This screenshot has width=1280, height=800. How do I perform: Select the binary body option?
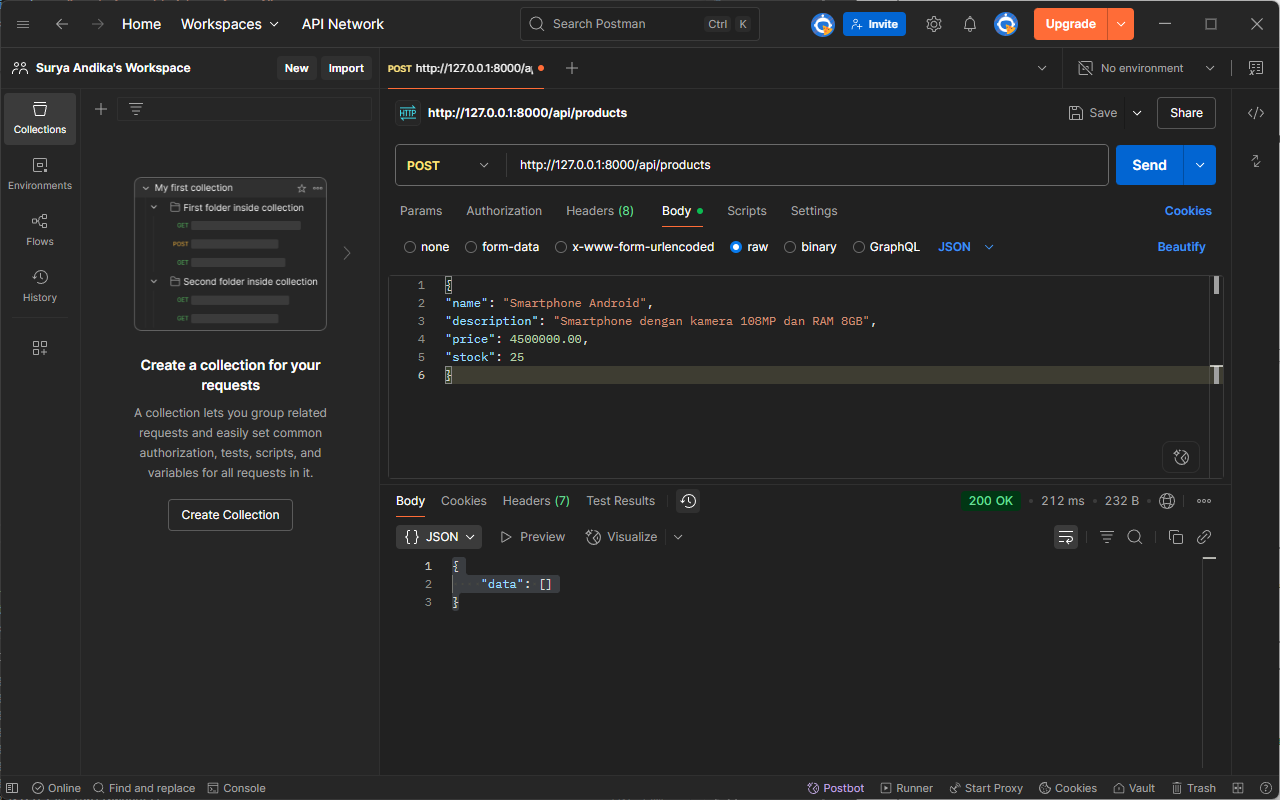coord(810,247)
